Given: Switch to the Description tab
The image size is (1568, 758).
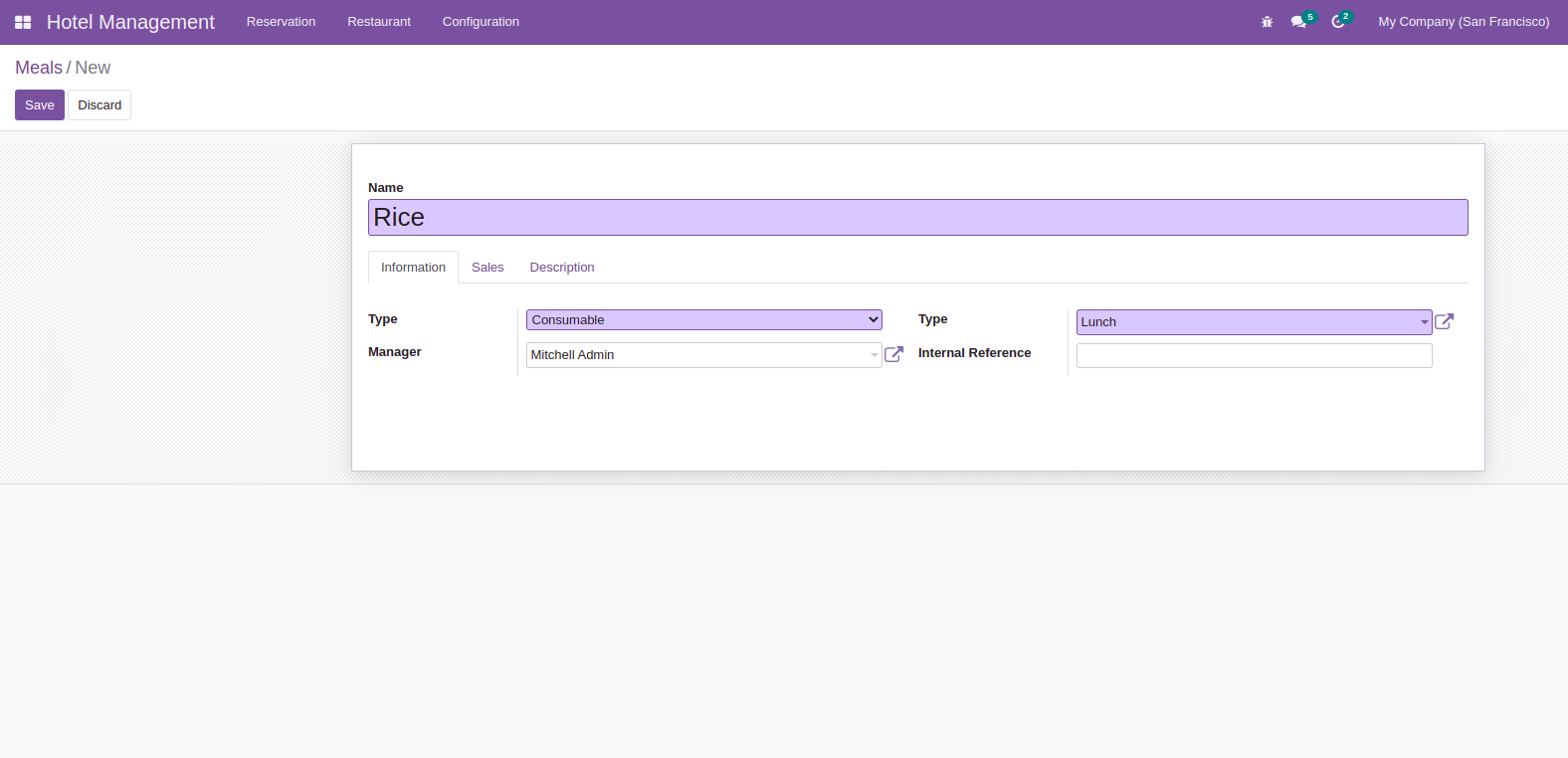Looking at the screenshot, I should [x=562, y=268].
